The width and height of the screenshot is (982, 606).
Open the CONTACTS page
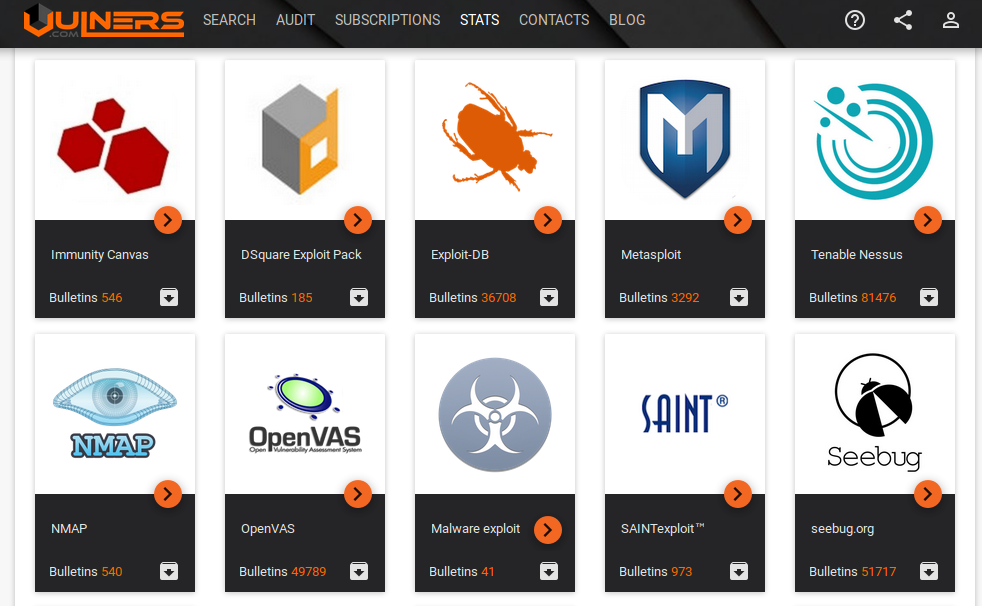click(x=554, y=20)
